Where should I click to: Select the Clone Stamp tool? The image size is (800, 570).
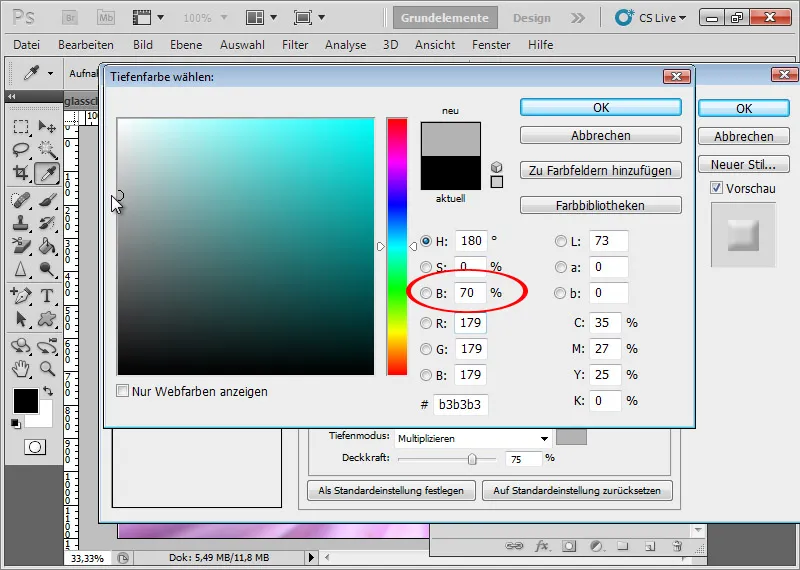(x=21, y=223)
